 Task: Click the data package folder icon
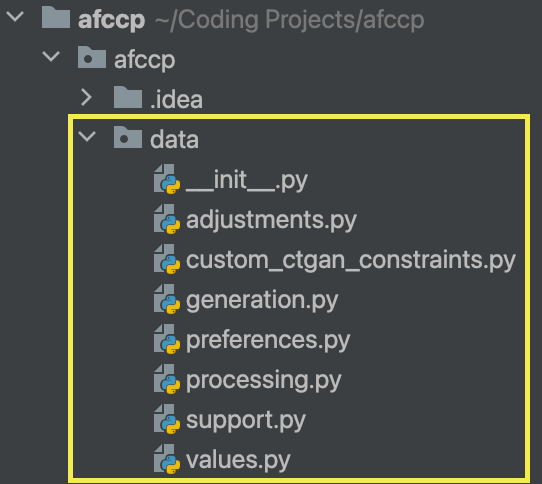point(128,137)
